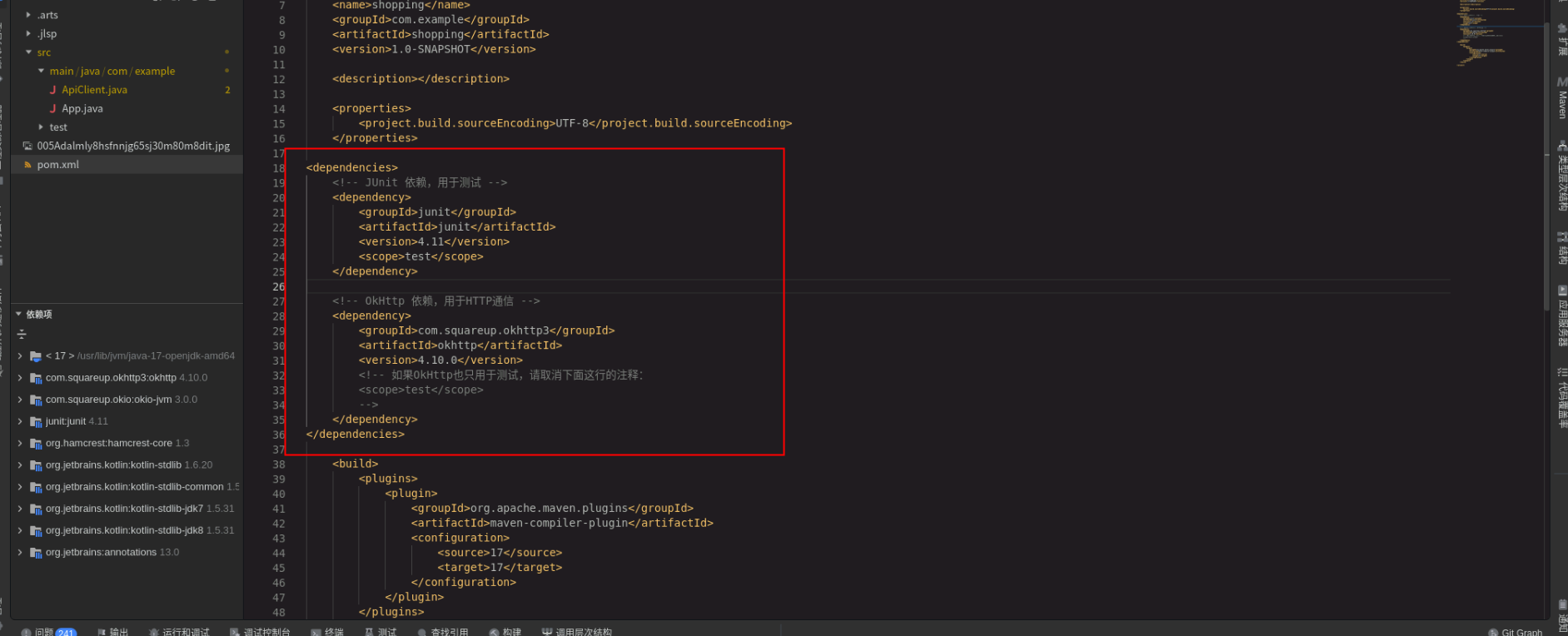Open the 调用层次结构 bottom tab
Image resolution: width=1568 pixels, height=636 pixels.
(577, 632)
